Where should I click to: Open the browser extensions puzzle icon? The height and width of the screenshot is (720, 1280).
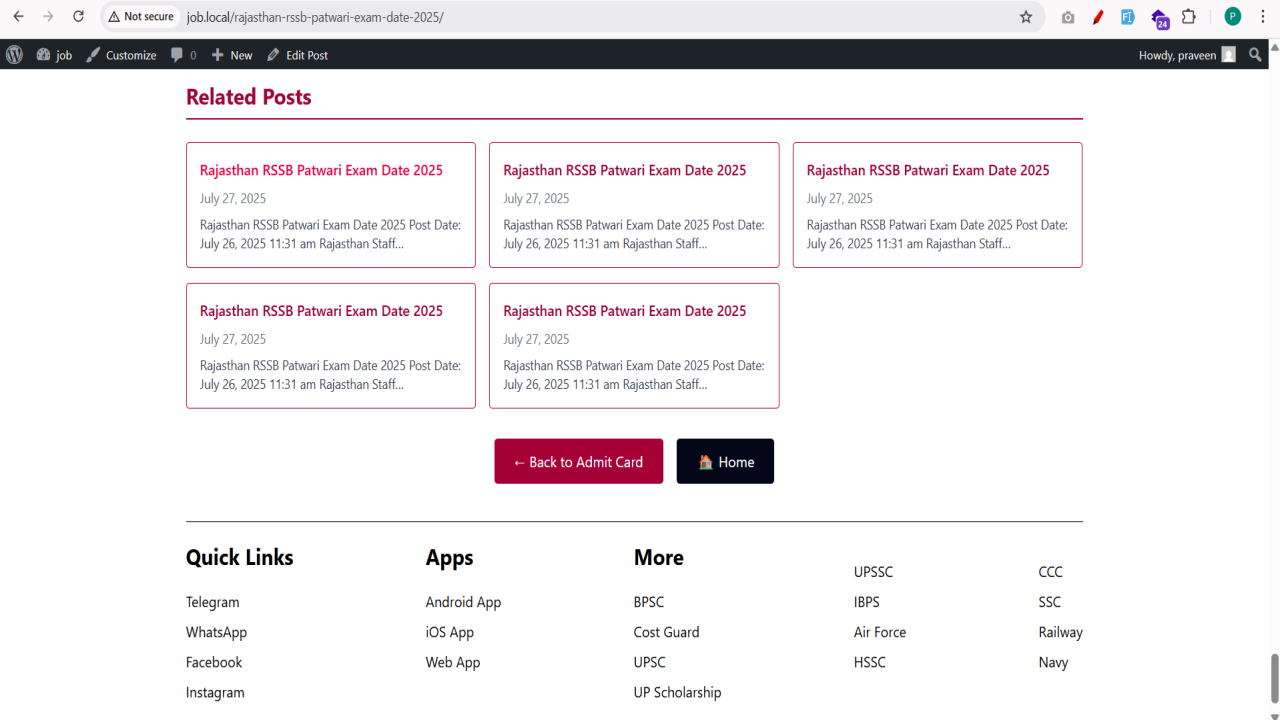[1189, 17]
